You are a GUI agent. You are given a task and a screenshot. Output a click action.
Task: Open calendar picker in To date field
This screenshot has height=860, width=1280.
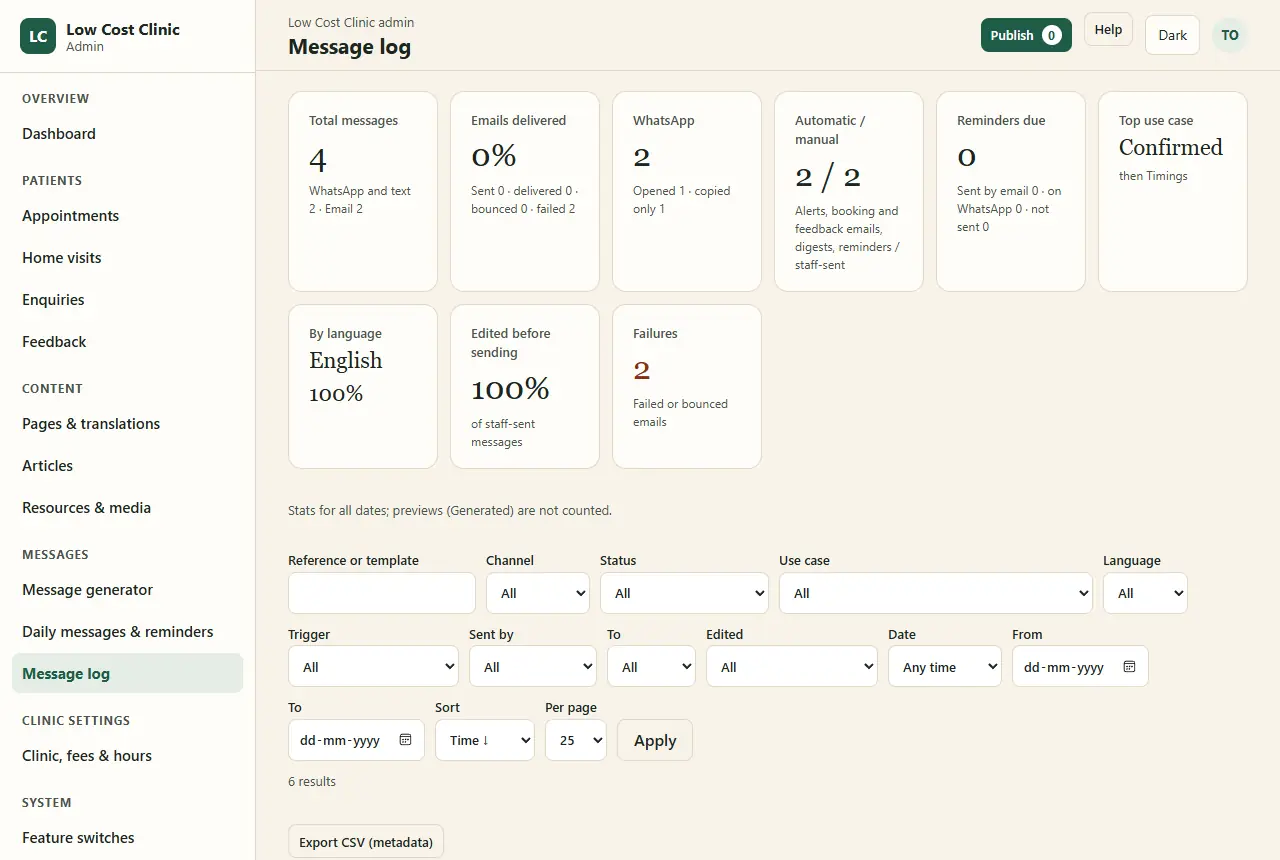pyautogui.click(x=405, y=740)
